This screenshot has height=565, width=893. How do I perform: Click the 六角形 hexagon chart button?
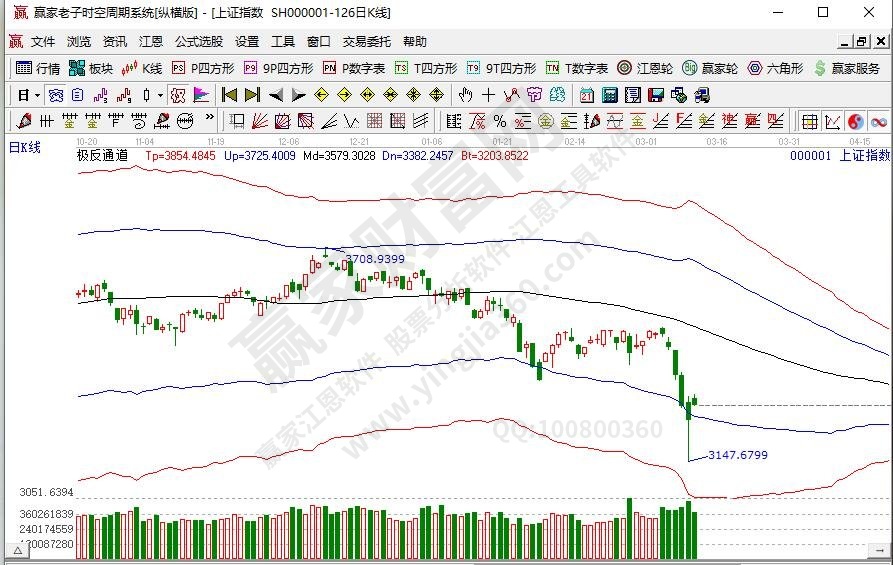[776, 68]
